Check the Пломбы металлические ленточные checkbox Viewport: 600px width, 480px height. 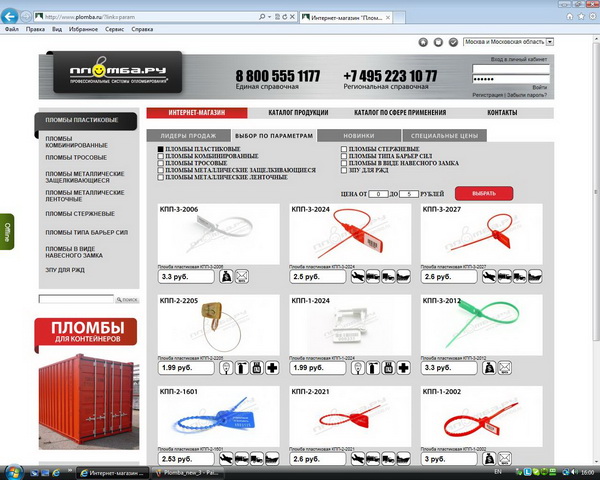(x=161, y=177)
